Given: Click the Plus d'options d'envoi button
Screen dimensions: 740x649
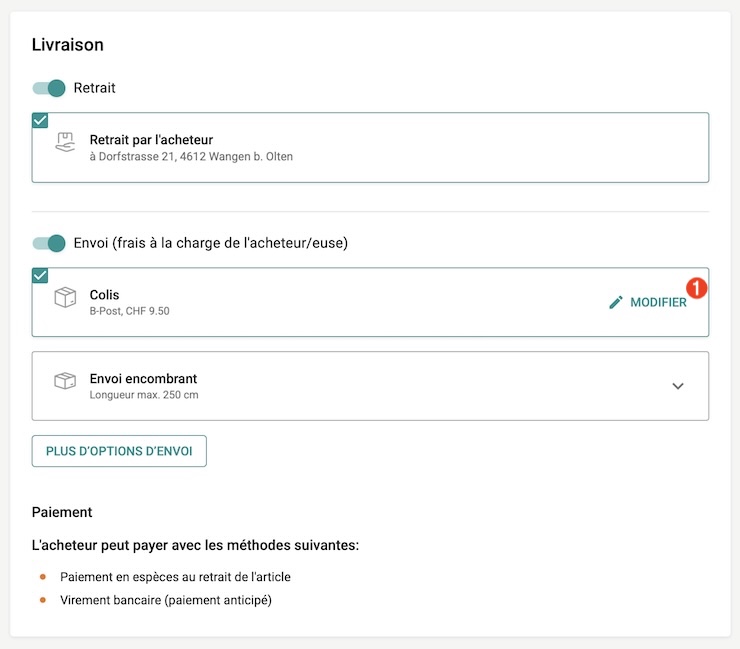Looking at the screenshot, I should pos(119,451).
